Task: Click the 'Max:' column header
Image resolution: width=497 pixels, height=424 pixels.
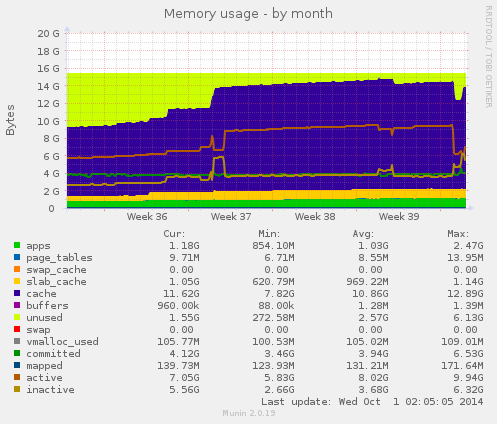Action: tap(458, 234)
